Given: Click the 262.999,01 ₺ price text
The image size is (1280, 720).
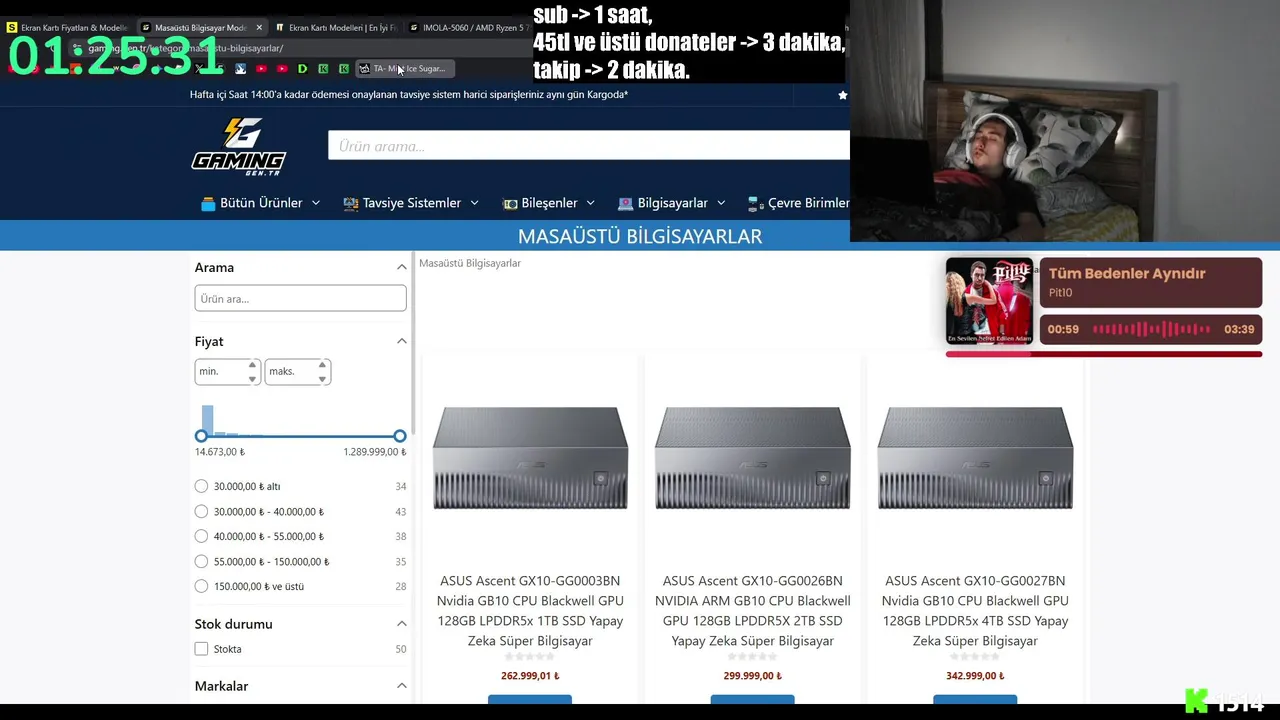Looking at the screenshot, I should [x=530, y=676].
